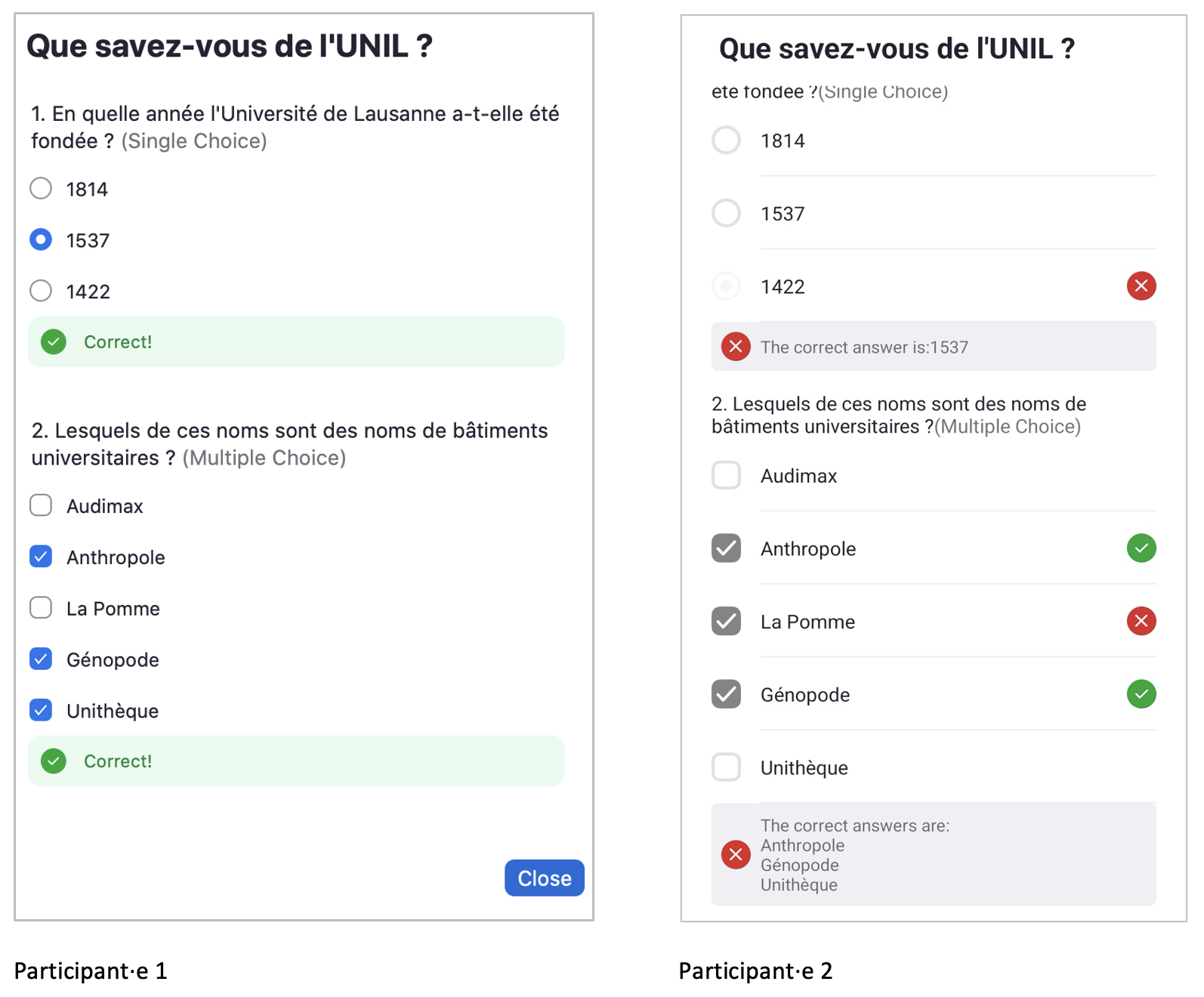This screenshot has height=997, width=1204.
Task: Select the selected 1537 radio in left panel
Action: (x=41, y=239)
